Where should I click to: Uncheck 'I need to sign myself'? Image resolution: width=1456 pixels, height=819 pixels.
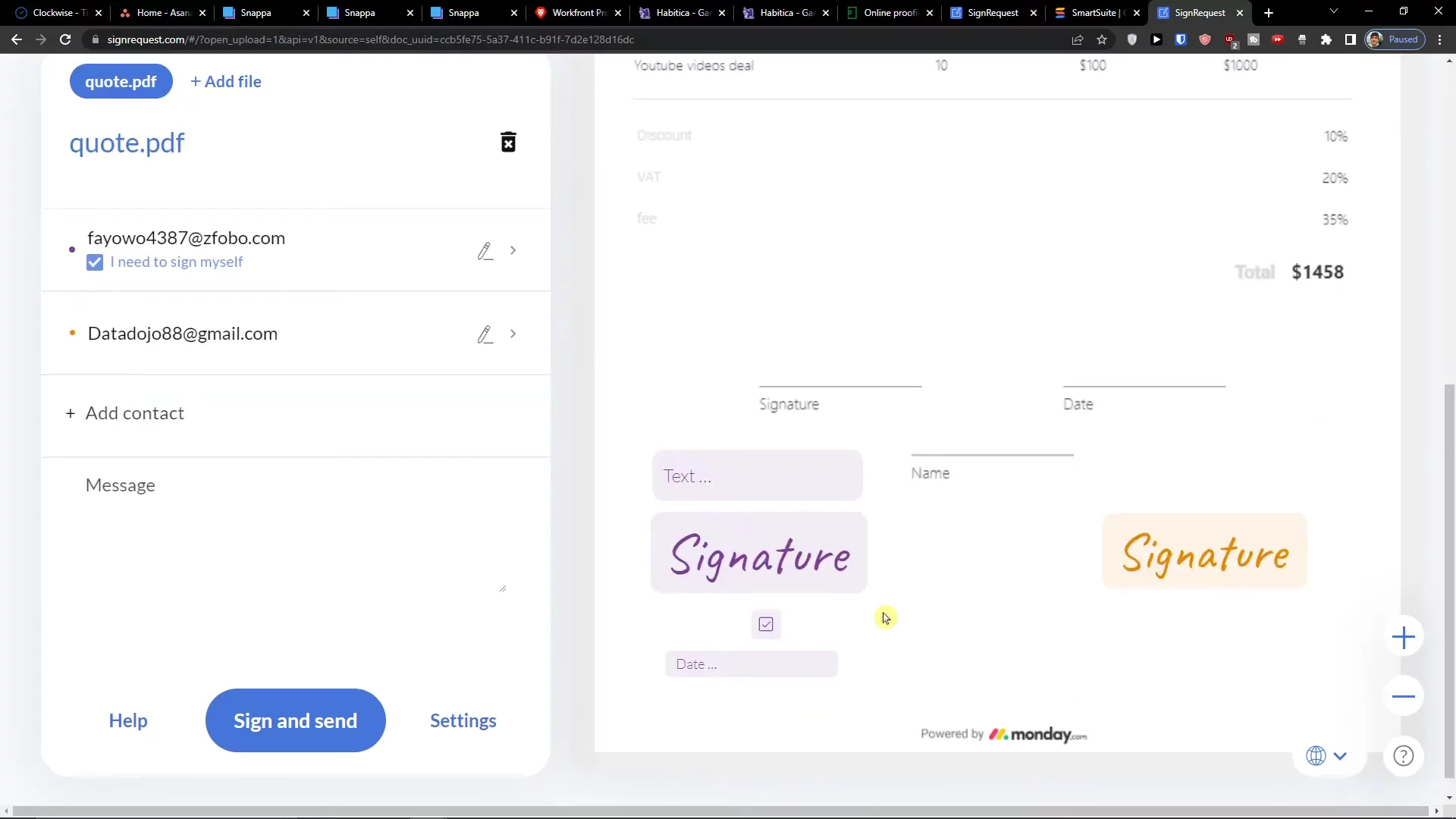pyautogui.click(x=95, y=262)
